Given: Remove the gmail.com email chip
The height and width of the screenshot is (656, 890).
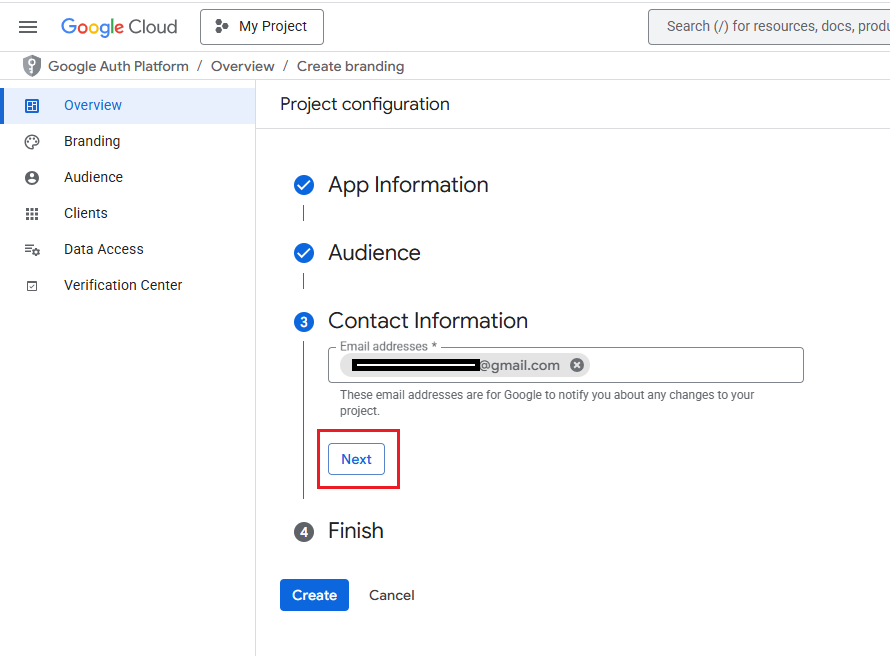Looking at the screenshot, I should click(x=577, y=365).
